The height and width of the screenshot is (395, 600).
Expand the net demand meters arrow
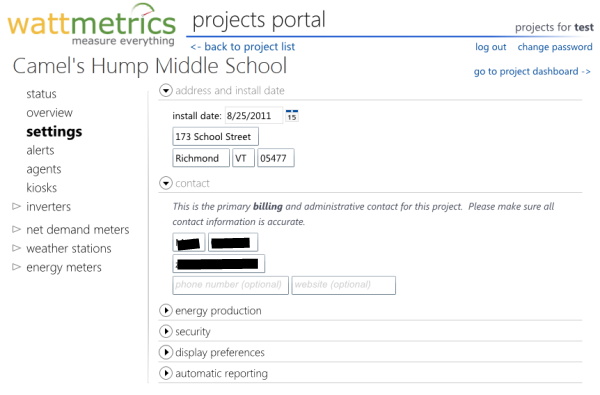tap(16, 229)
